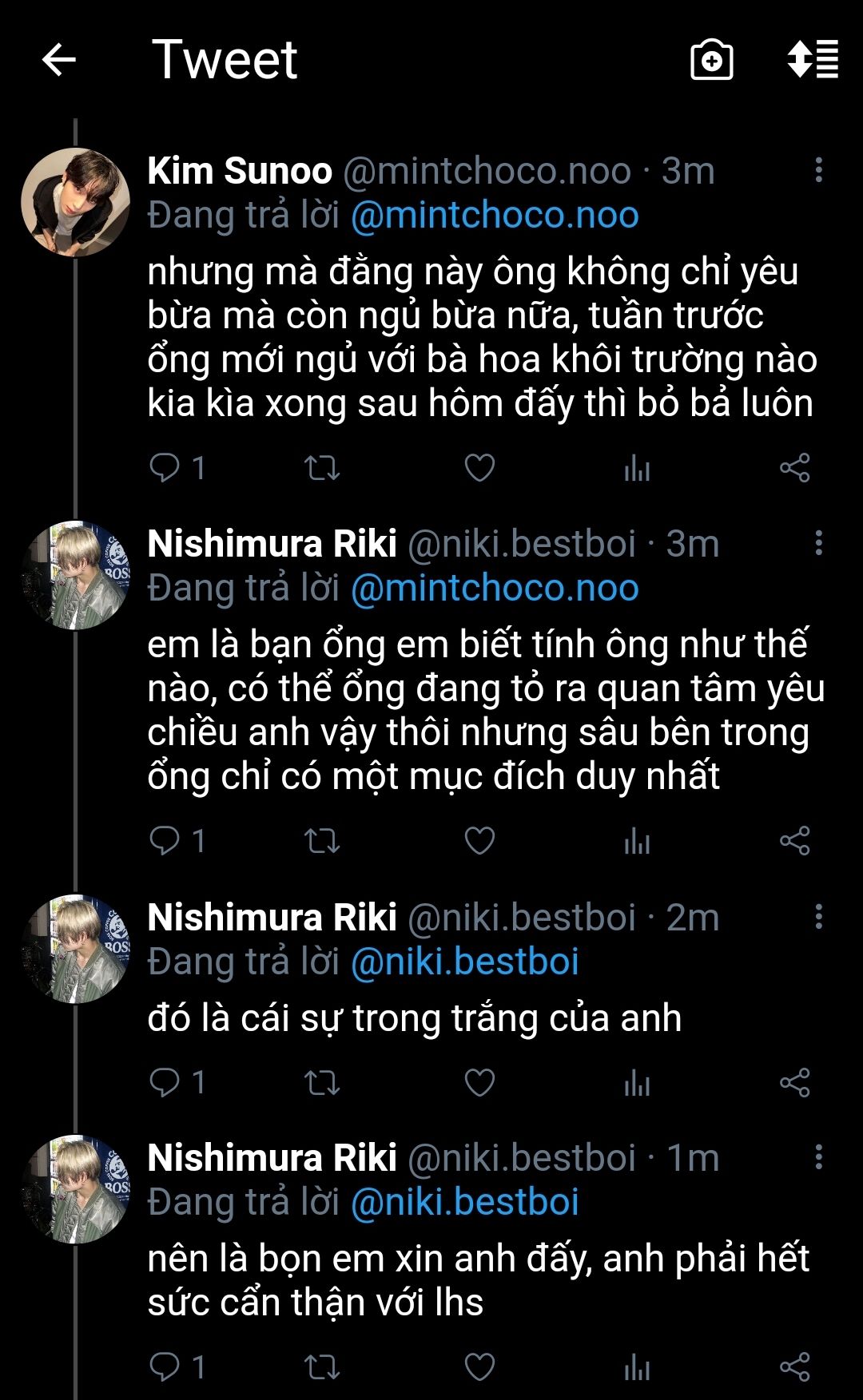Like Riki's tweet about 'cẩn thận với lhs'
Viewport: 863px width, 1400px height.
pos(479,1366)
